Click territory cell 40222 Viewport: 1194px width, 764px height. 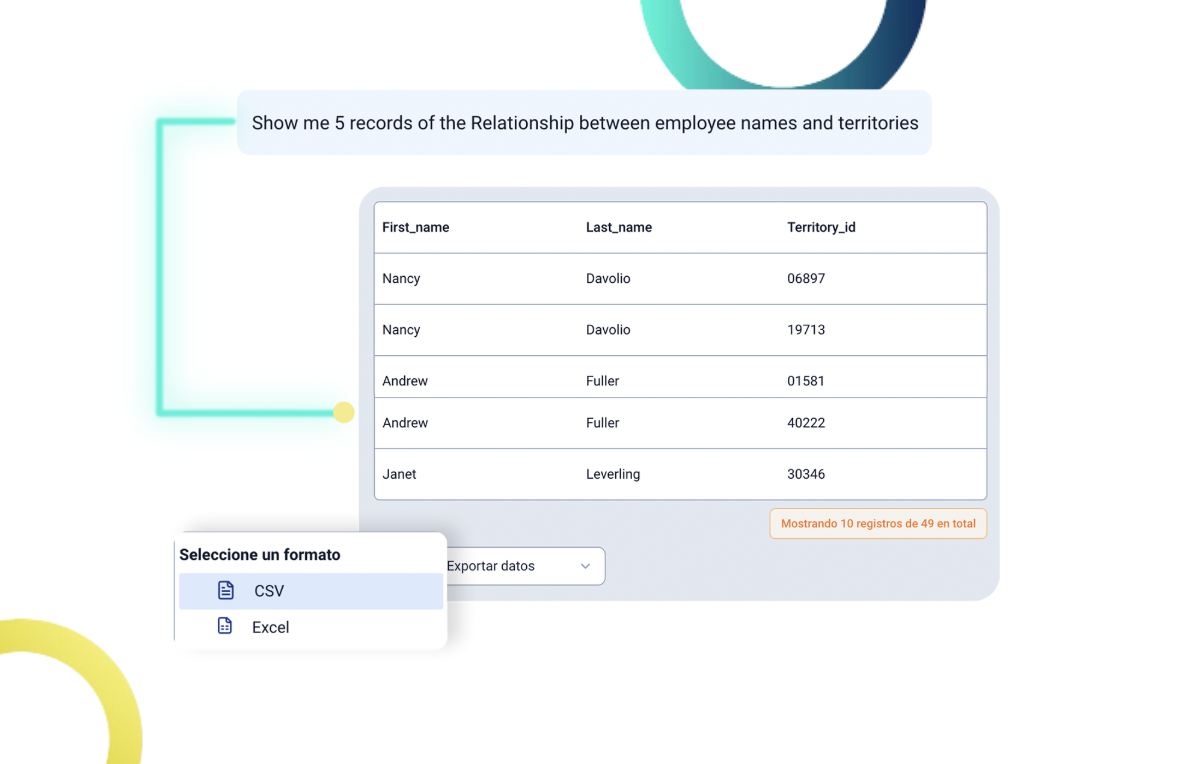[806, 423]
